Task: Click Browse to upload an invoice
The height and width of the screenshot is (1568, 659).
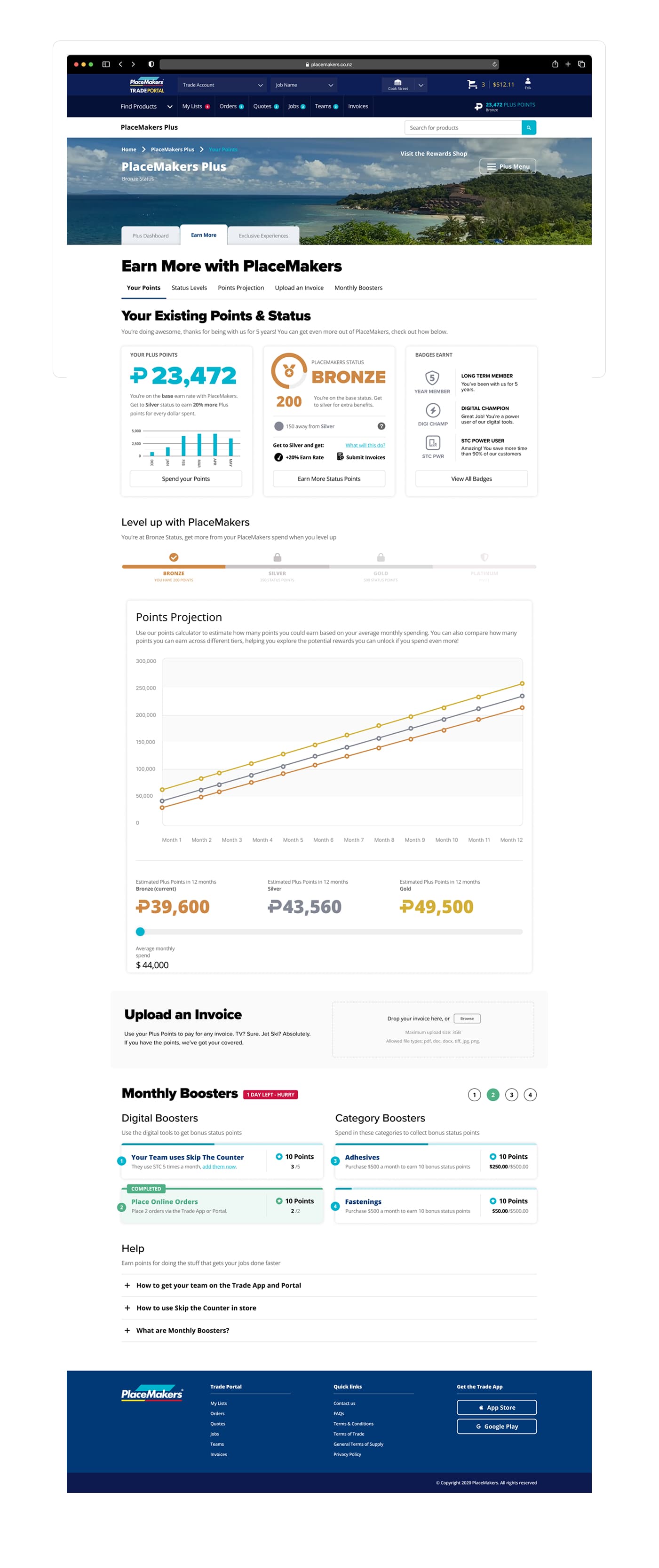Action: (467, 1019)
